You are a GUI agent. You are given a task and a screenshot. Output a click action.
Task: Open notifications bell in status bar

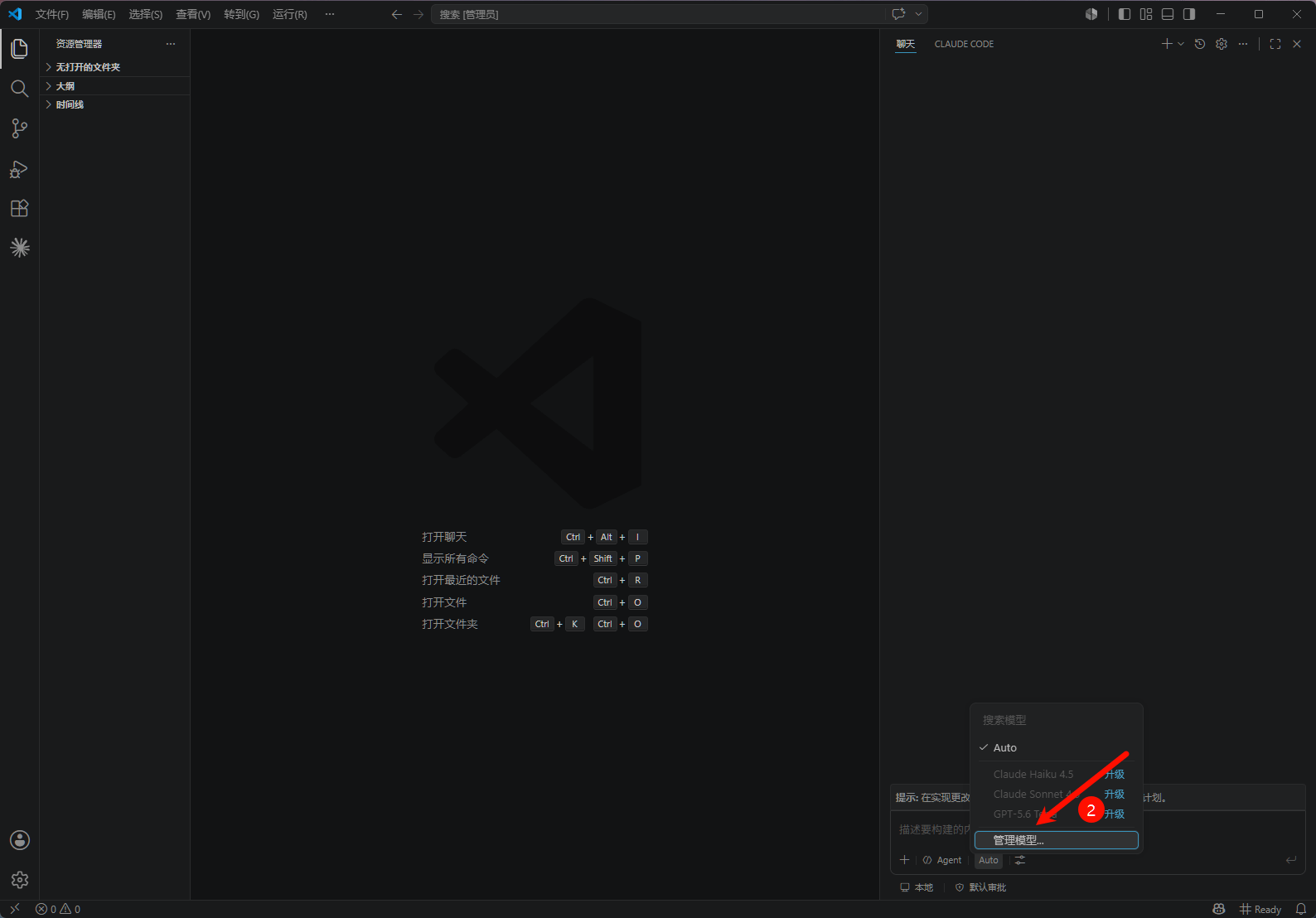coord(1301,909)
